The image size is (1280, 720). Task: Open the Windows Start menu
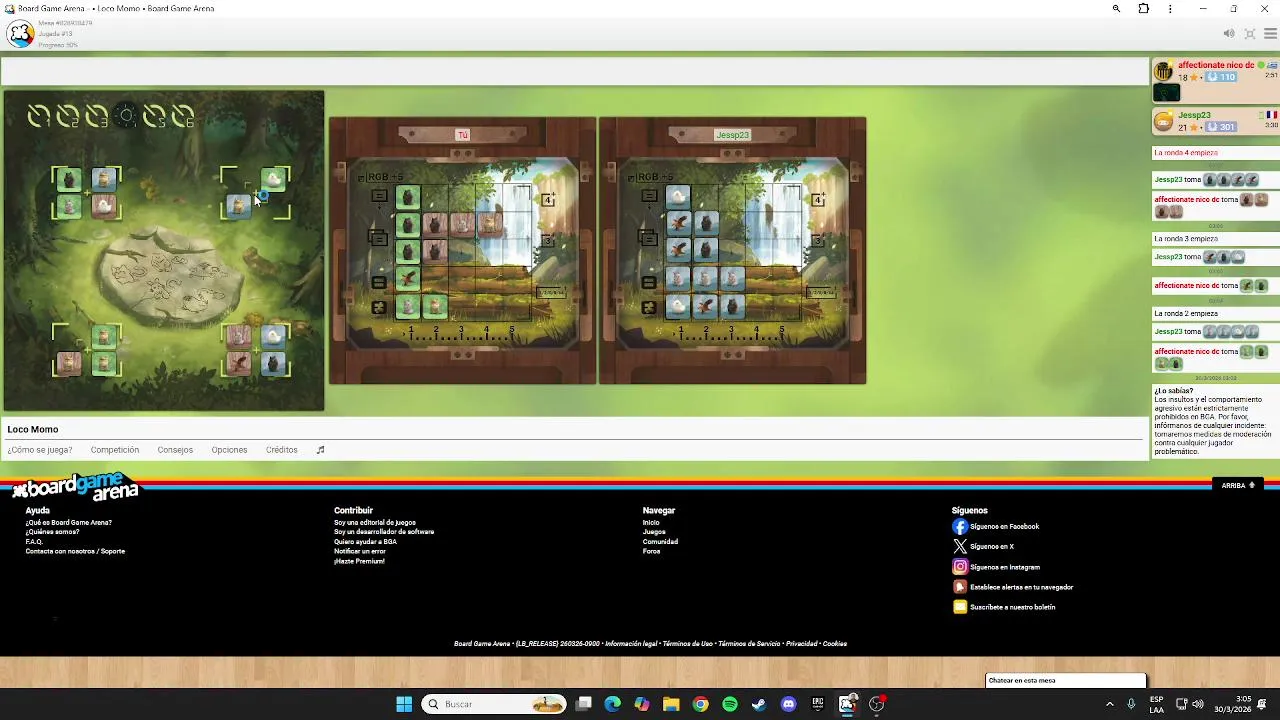click(x=404, y=704)
